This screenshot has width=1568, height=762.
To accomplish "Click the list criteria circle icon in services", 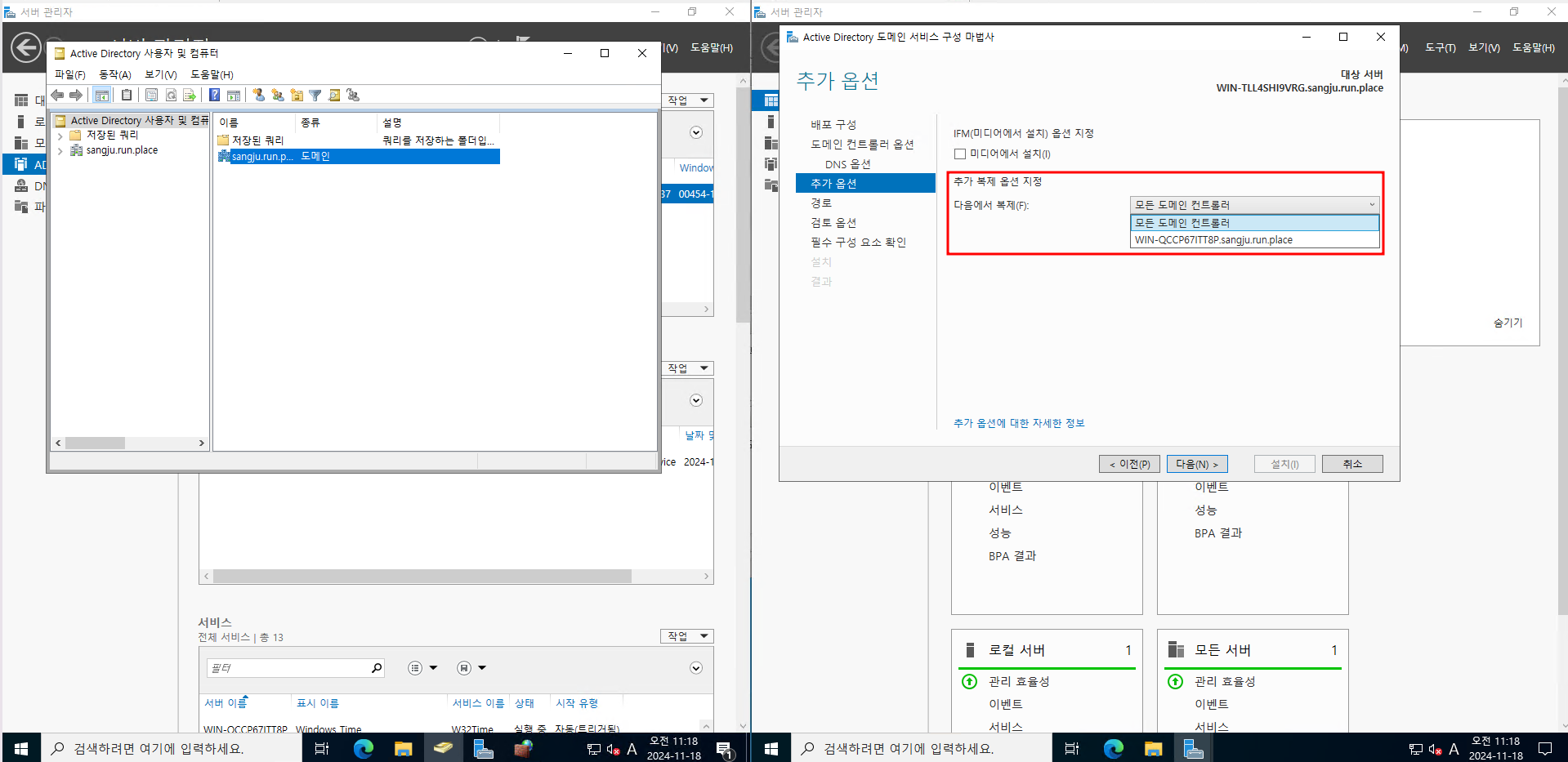I will click(x=415, y=668).
